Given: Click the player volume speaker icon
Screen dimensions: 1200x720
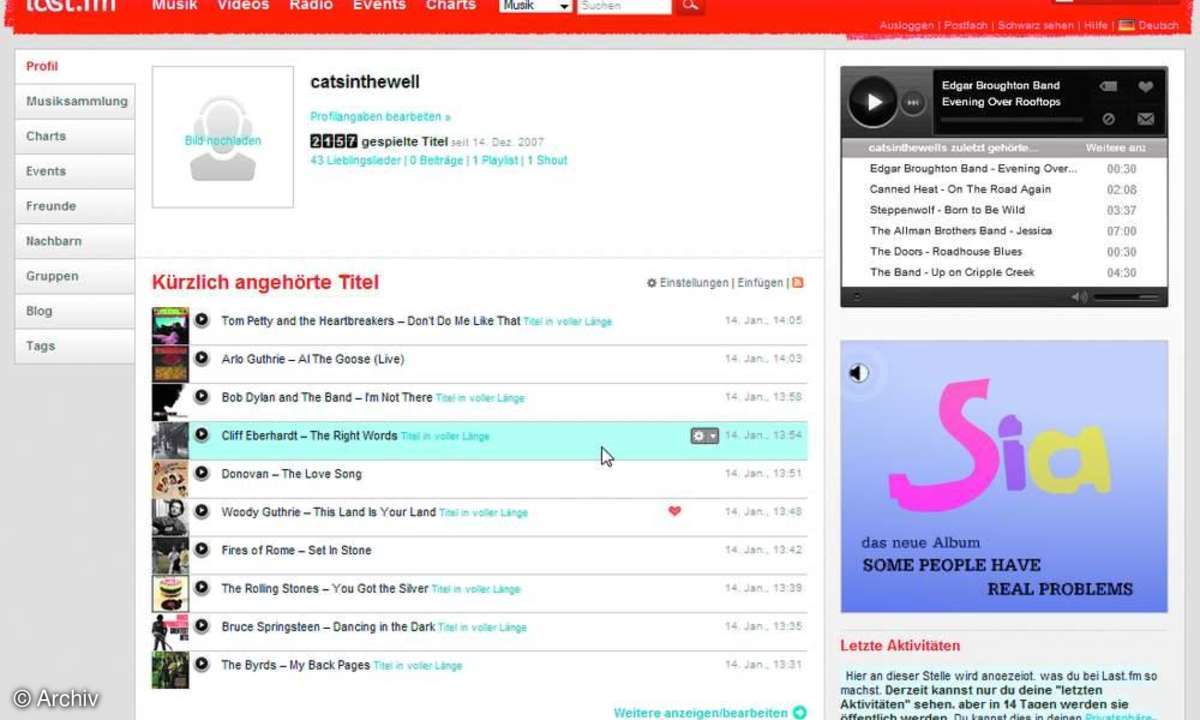Looking at the screenshot, I should [1079, 297].
